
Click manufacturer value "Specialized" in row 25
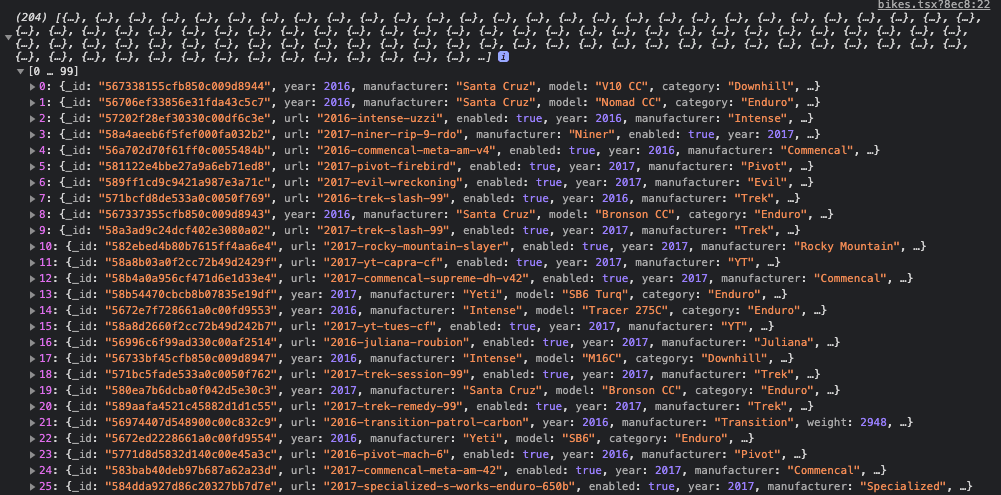tap(903, 485)
